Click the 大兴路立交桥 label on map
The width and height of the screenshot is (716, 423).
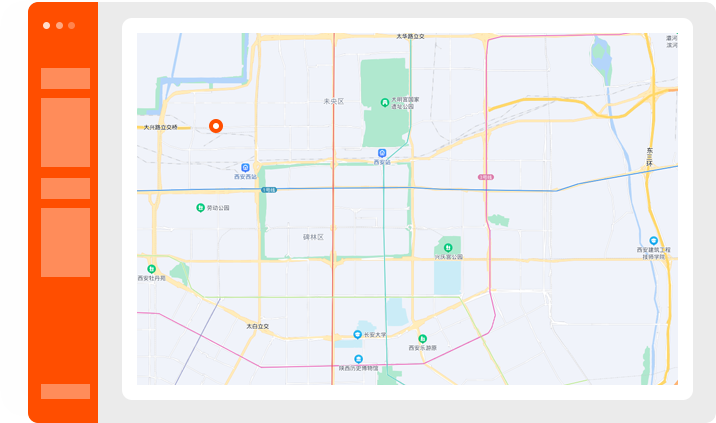160,127
